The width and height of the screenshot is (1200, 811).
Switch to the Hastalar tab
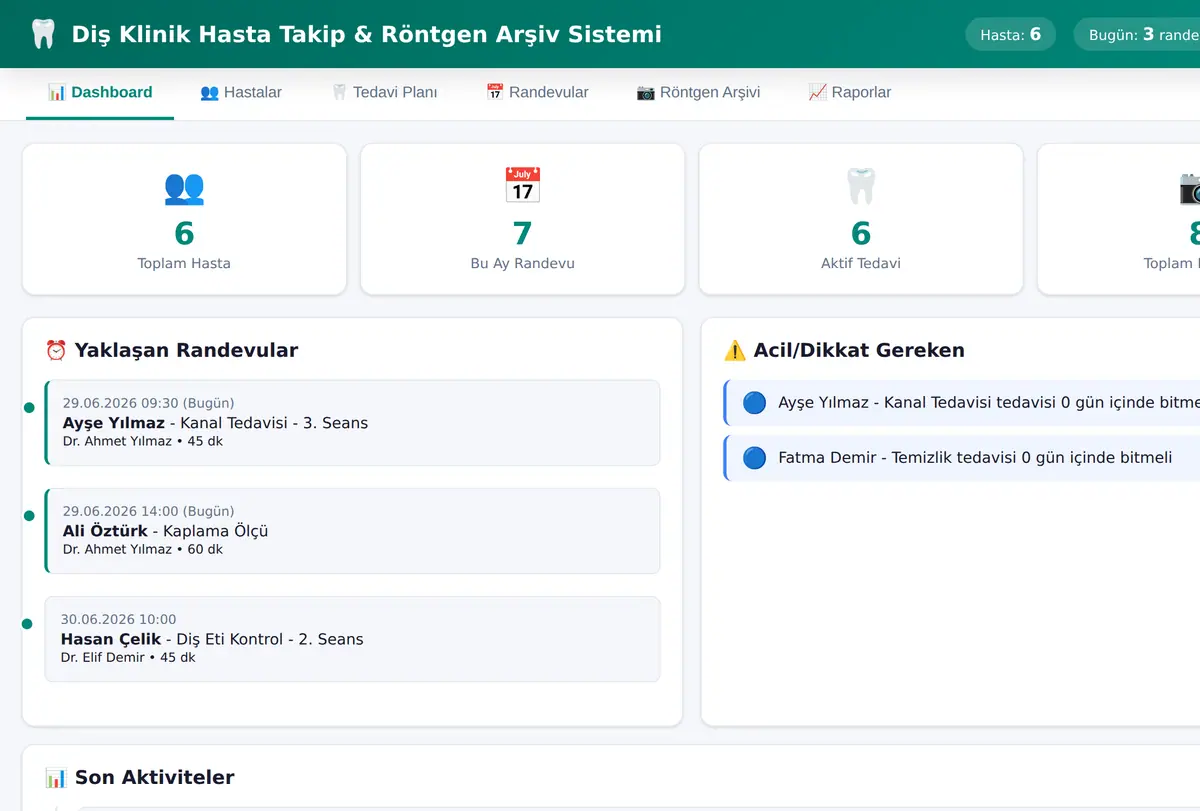(241, 93)
